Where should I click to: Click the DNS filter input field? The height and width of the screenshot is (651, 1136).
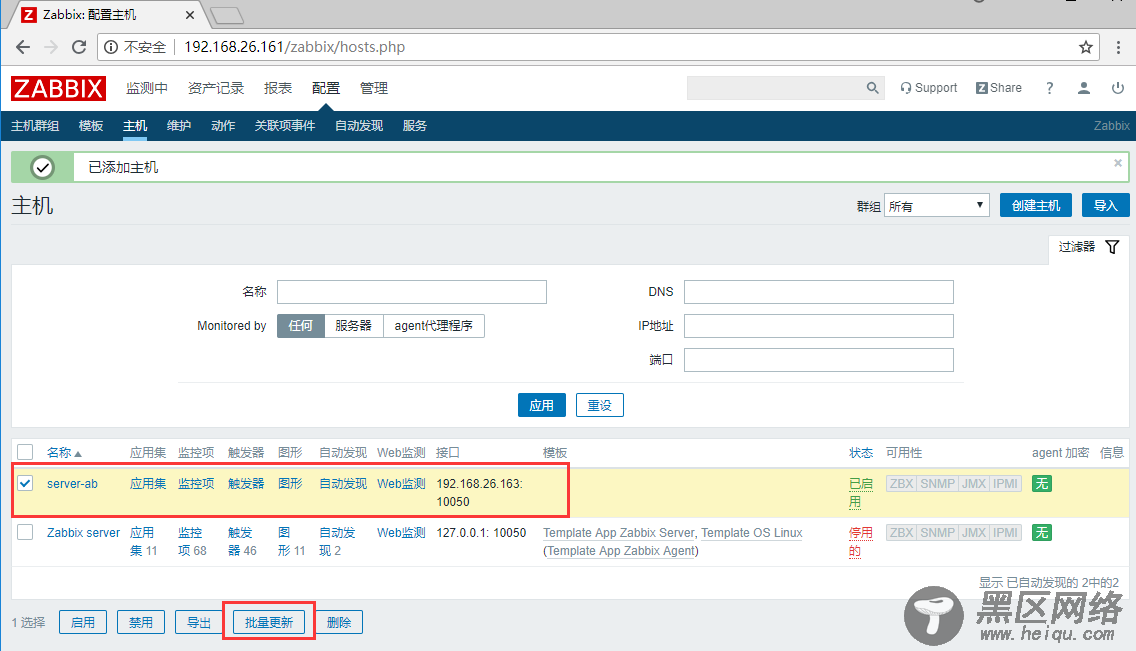click(x=819, y=292)
